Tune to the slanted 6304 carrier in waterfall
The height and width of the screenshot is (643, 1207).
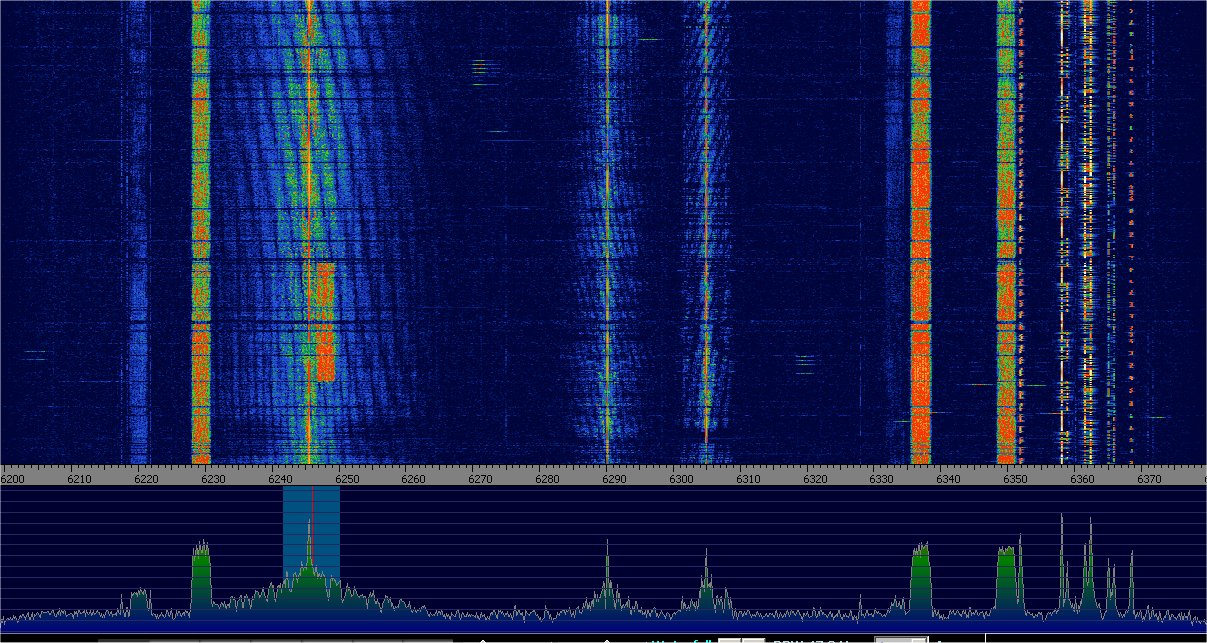click(706, 250)
